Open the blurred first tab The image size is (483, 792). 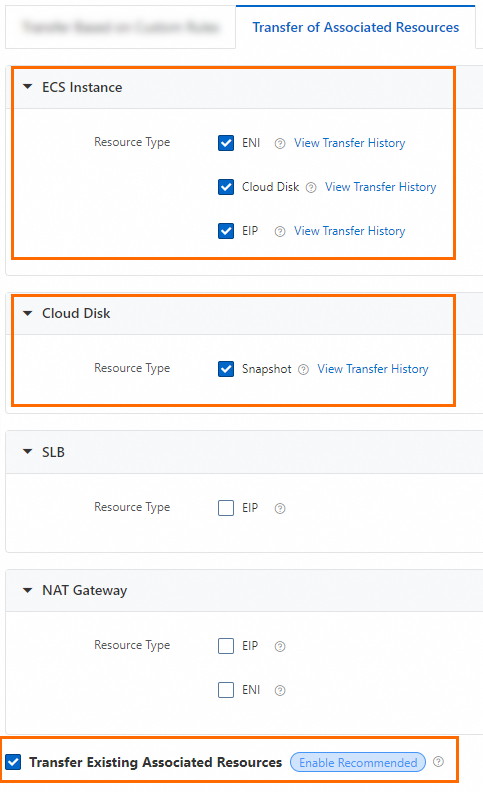121,27
